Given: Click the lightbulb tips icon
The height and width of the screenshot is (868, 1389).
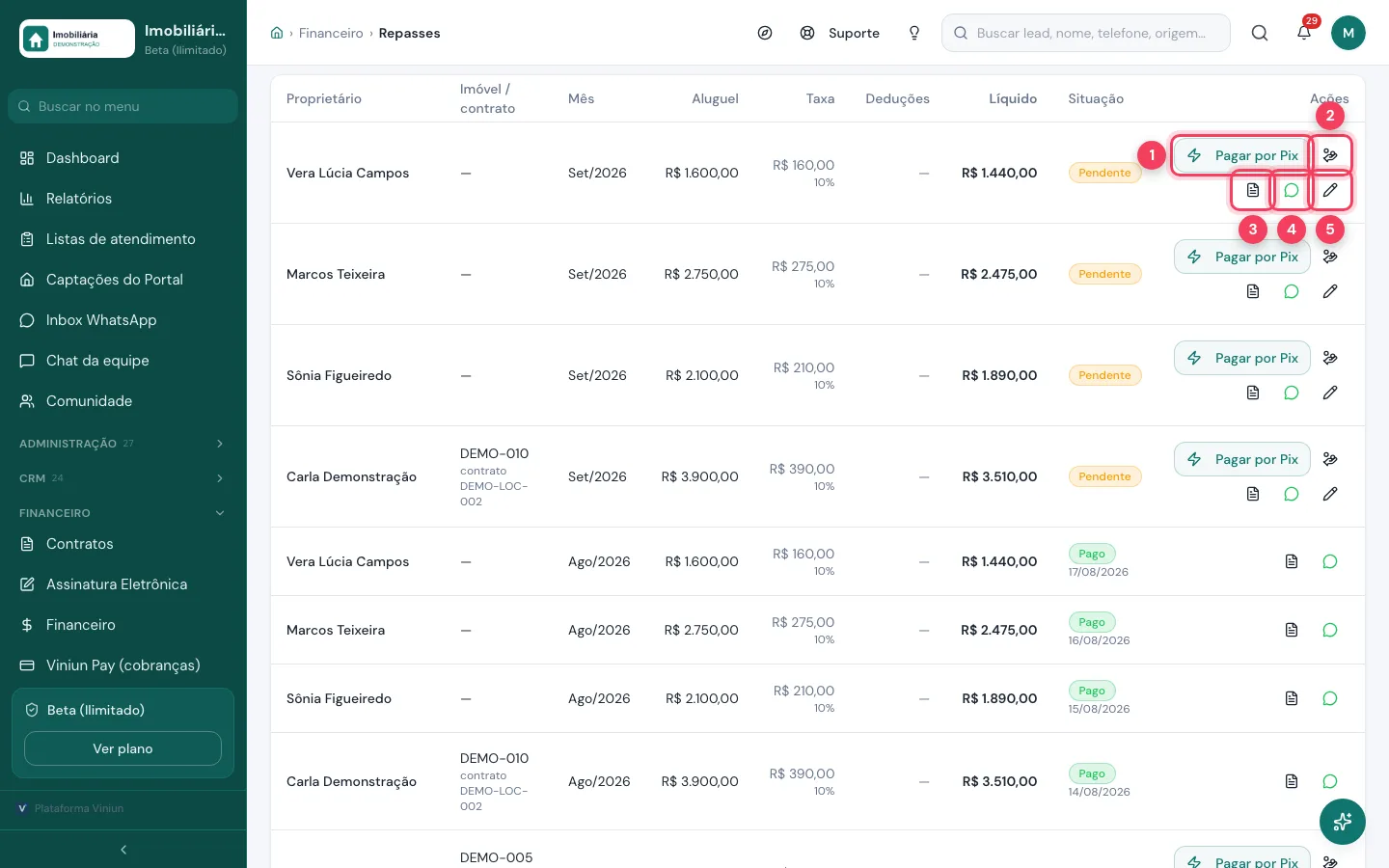Looking at the screenshot, I should tap(914, 33).
